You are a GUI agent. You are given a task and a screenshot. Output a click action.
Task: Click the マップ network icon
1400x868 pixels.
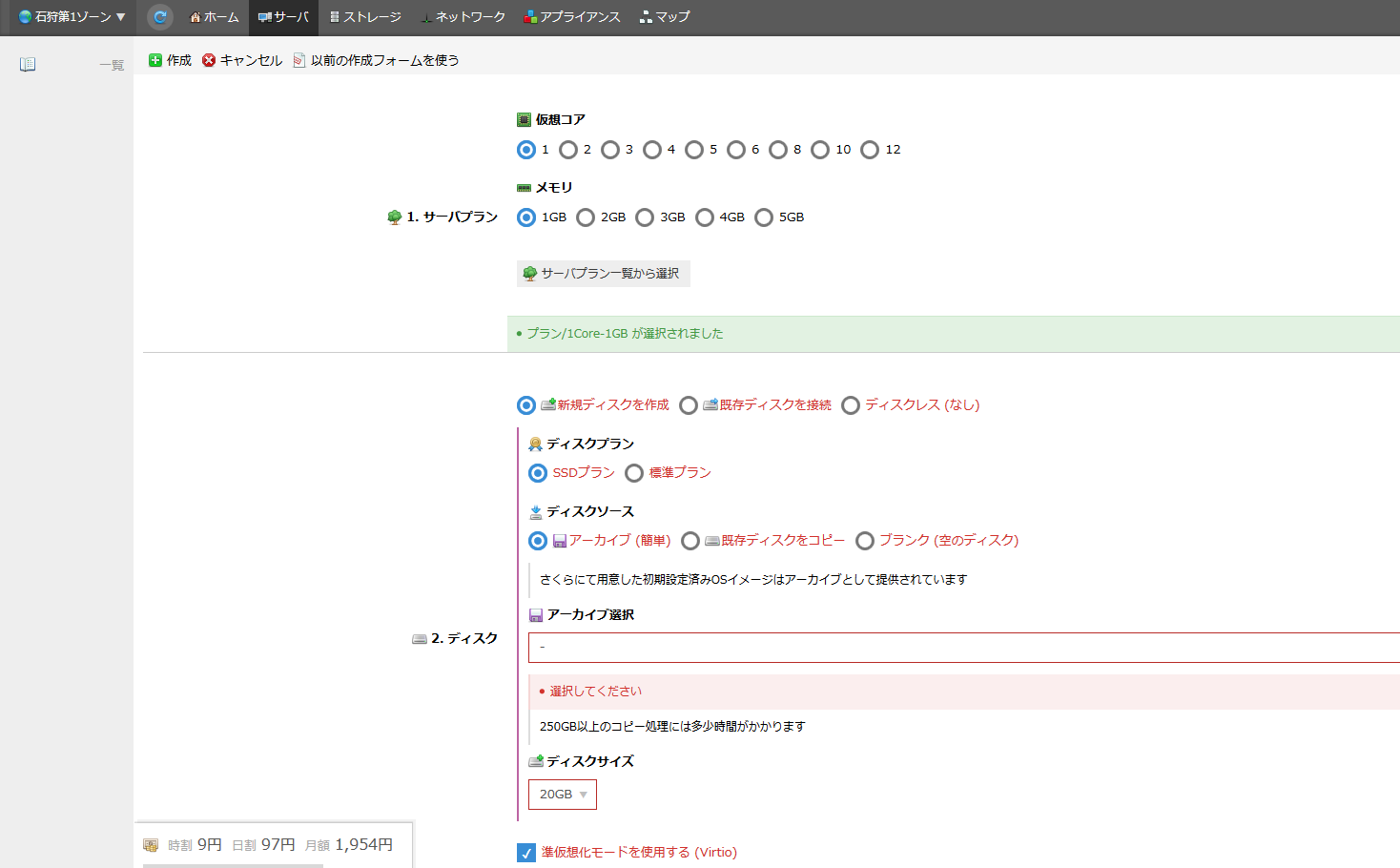pyautogui.click(x=646, y=17)
